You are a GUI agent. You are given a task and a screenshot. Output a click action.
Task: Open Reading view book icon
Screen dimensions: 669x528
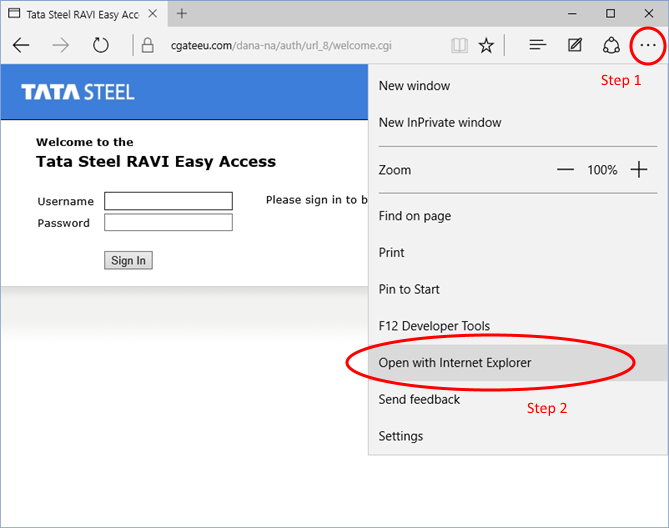[x=459, y=45]
